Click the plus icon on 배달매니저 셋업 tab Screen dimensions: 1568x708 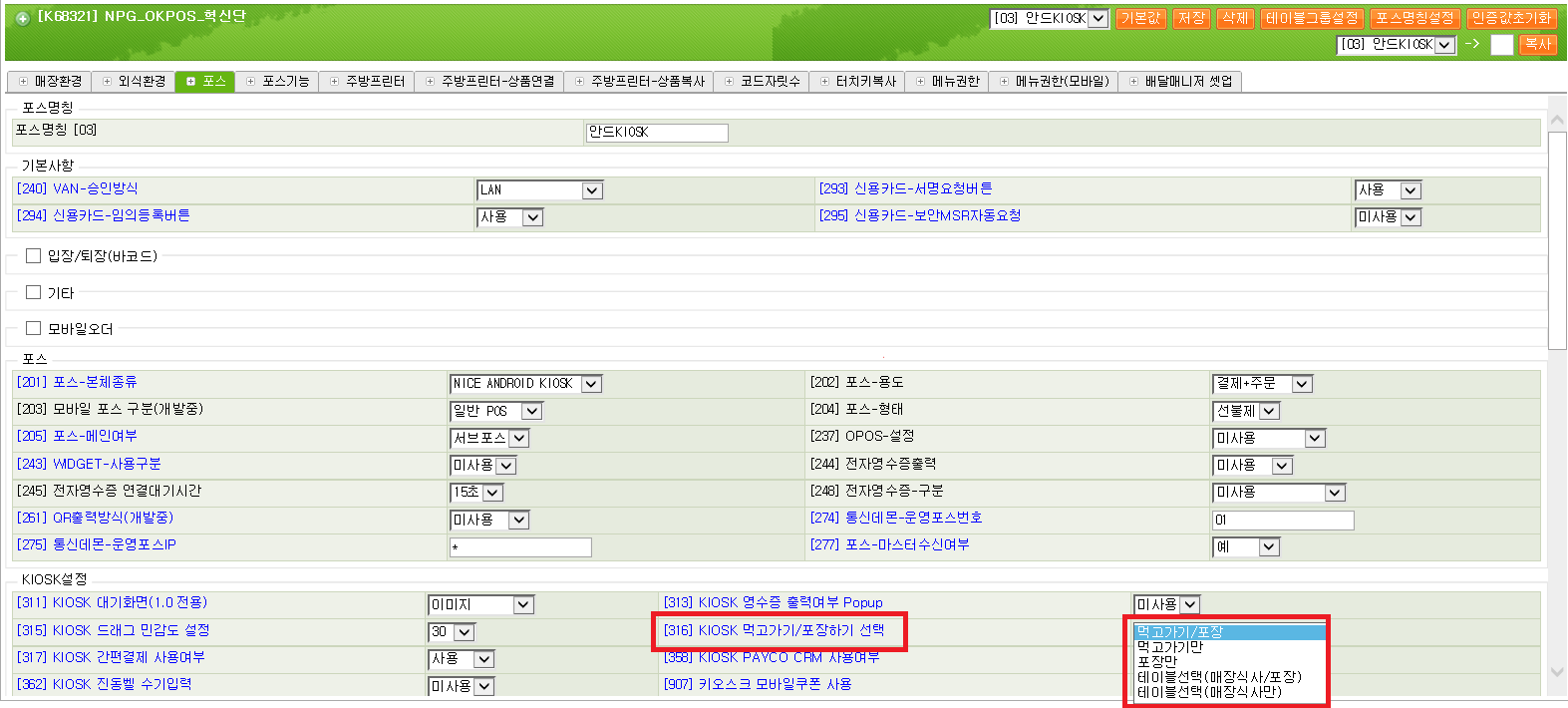1133,82
